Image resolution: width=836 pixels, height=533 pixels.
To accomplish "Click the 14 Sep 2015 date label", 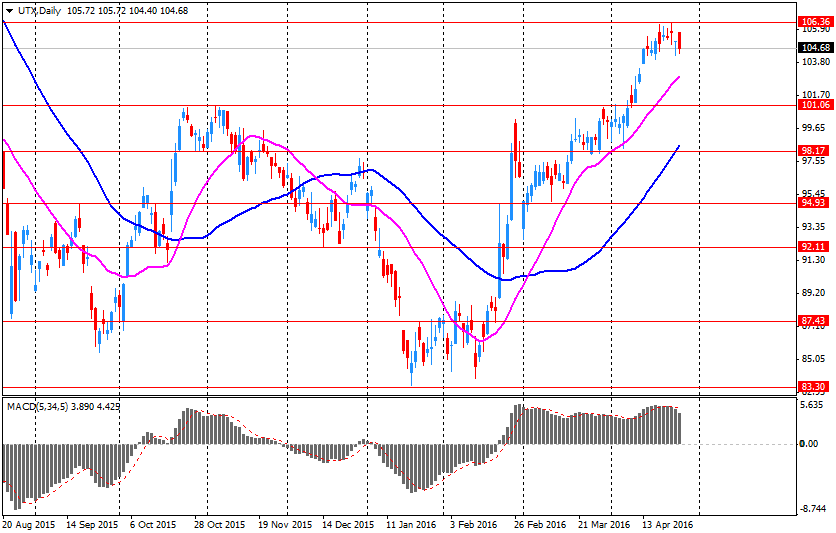I will point(92,524).
